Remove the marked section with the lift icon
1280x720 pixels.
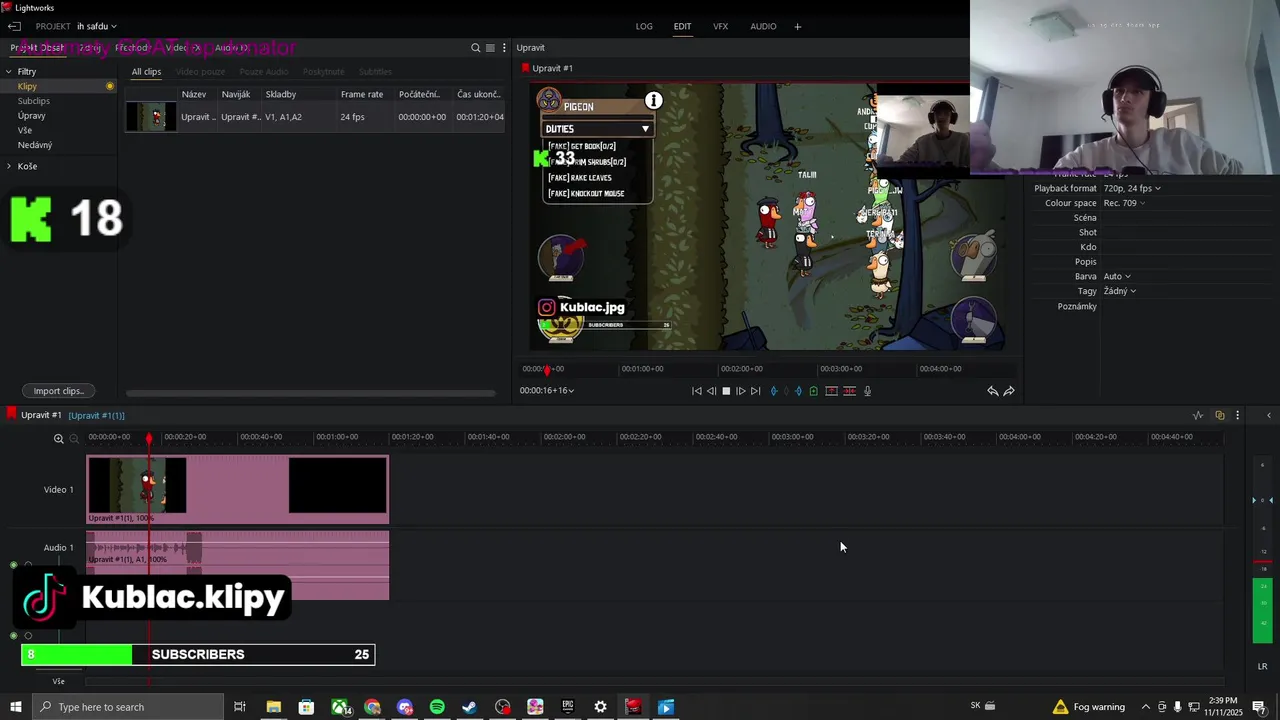pyautogui.click(x=831, y=391)
